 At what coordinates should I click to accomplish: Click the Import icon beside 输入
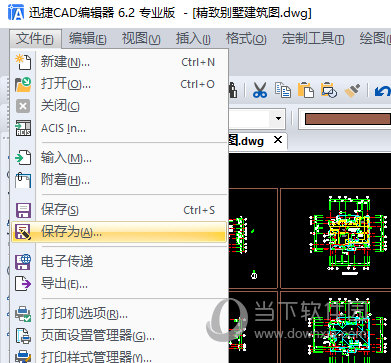pyautogui.click(x=23, y=158)
